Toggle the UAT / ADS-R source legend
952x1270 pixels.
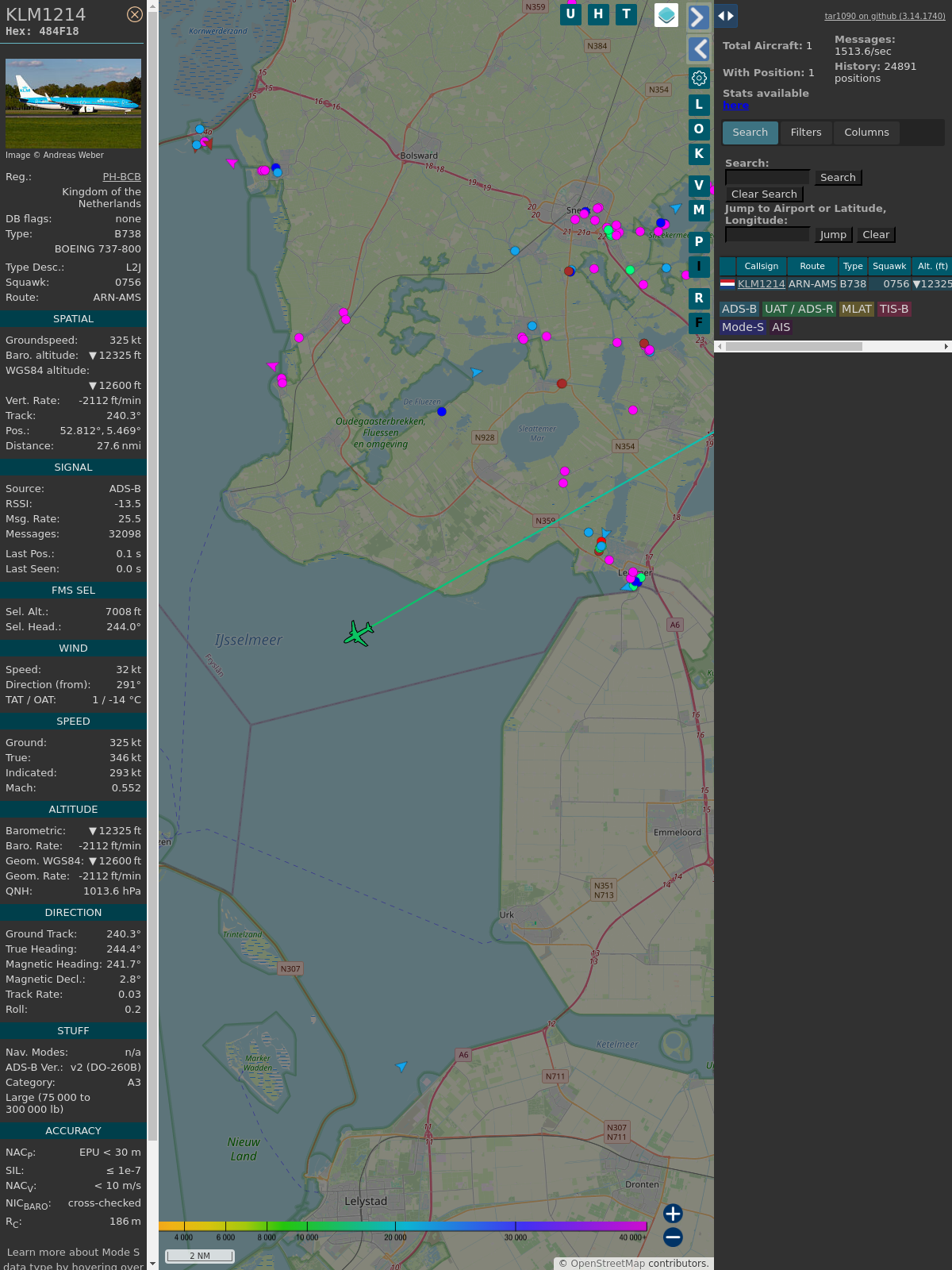pyautogui.click(x=799, y=310)
